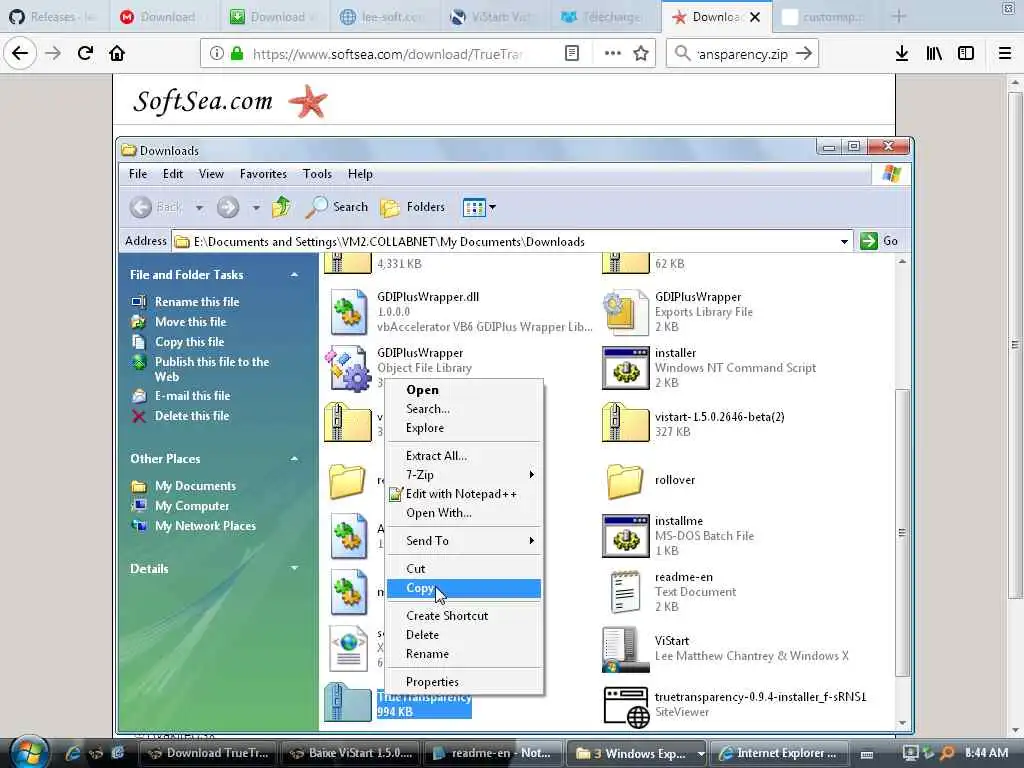
Task: Expand Back history dropdown arrow
Action: click(199, 208)
